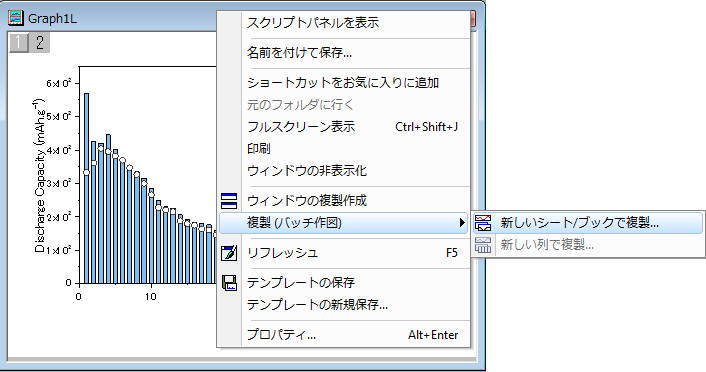Viewport: 706px width, 372px height.
Task: Click the new sheet/book duplicate icon
Action: pos(483,223)
